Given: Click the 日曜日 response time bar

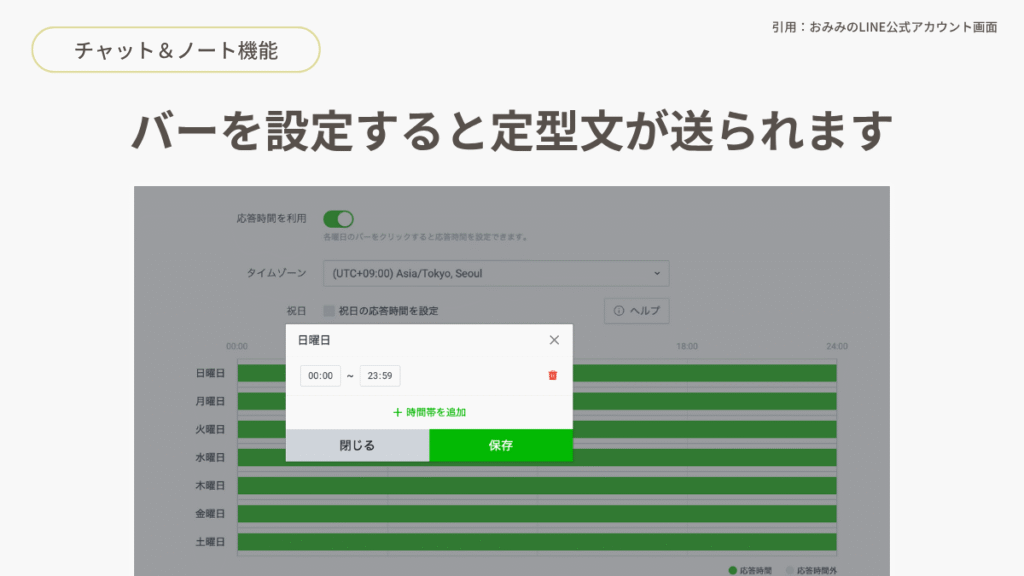Looking at the screenshot, I should click(700, 373).
